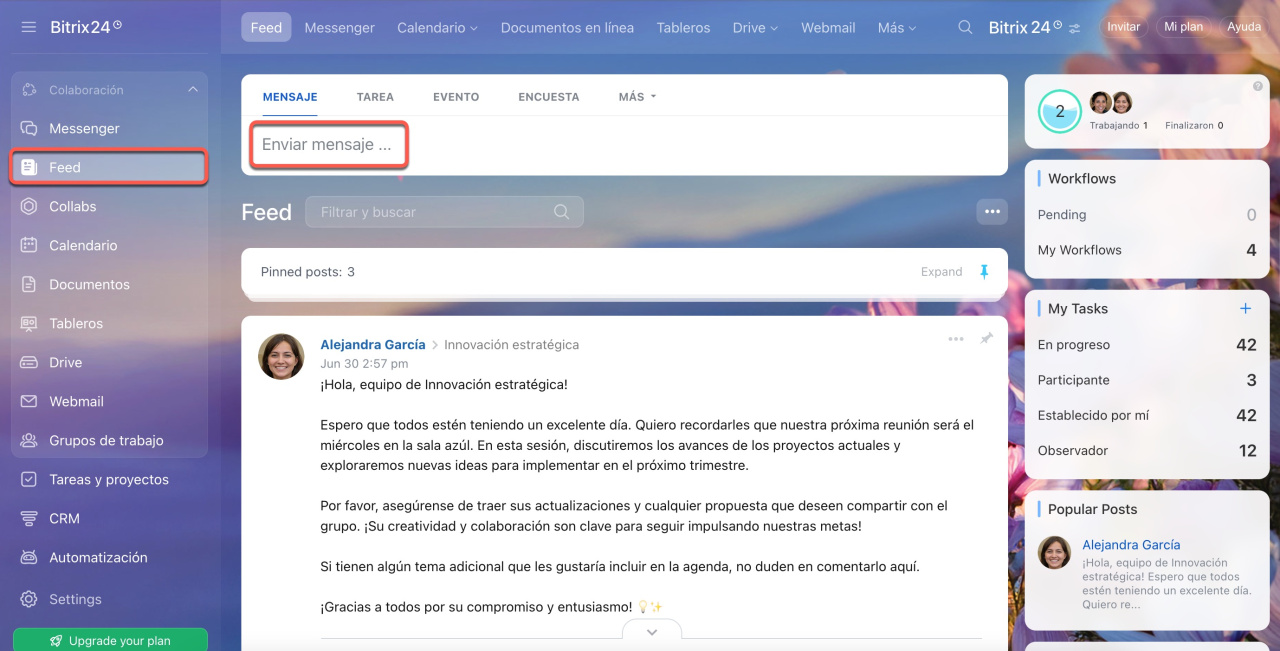The image size is (1280, 651).
Task: Click the magnifier in Filtrar y buscar
Action: tap(562, 212)
